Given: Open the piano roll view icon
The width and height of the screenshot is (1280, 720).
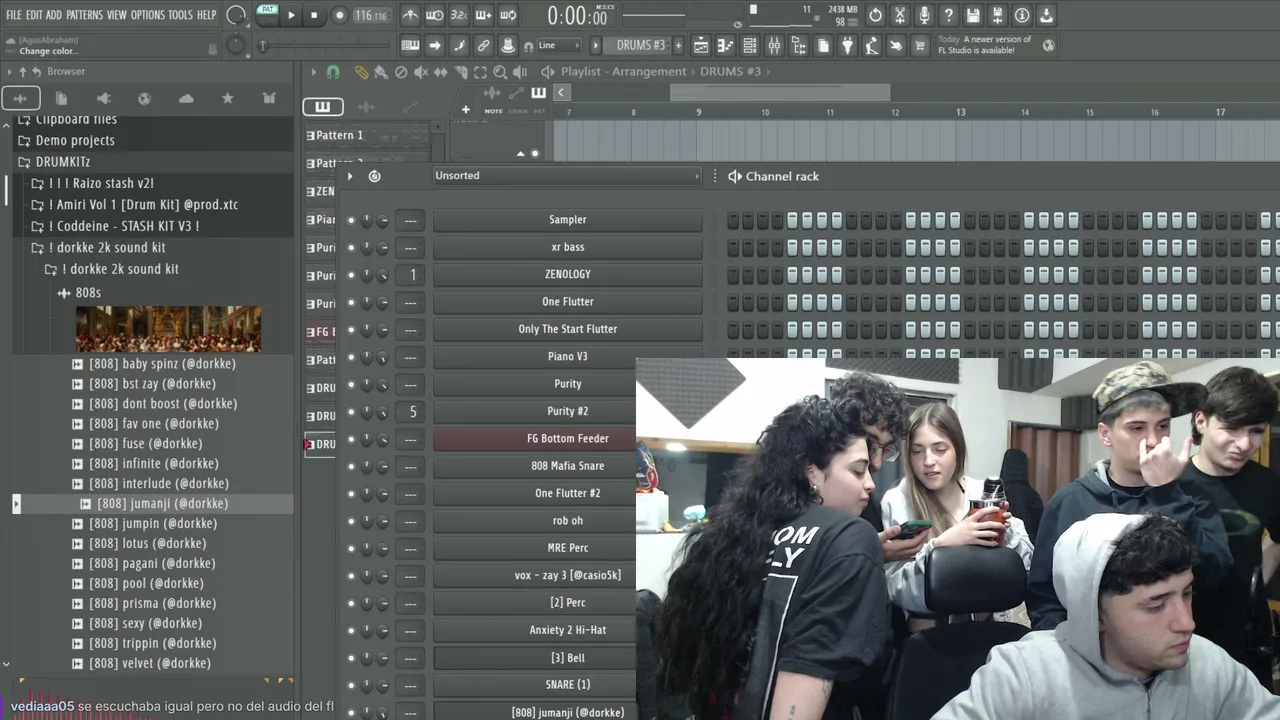Looking at the screenshot, I should 726,46.
